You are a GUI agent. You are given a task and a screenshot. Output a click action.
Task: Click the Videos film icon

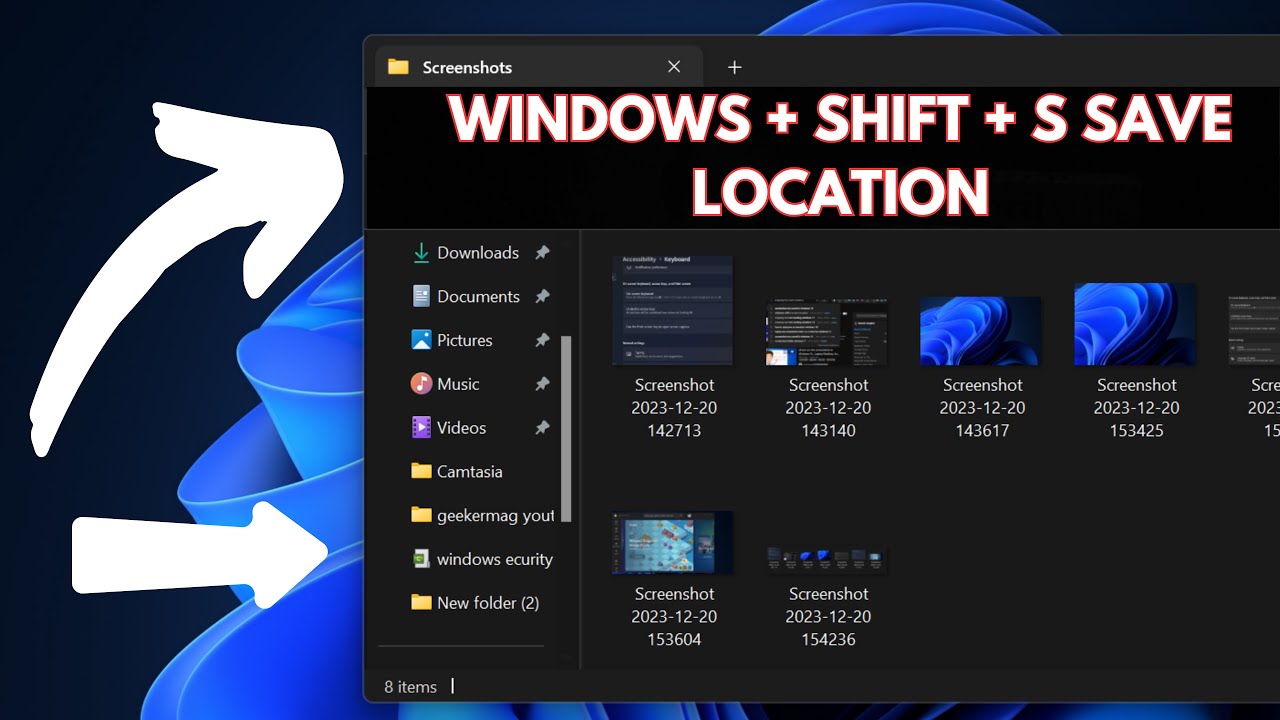pos(421,428)
